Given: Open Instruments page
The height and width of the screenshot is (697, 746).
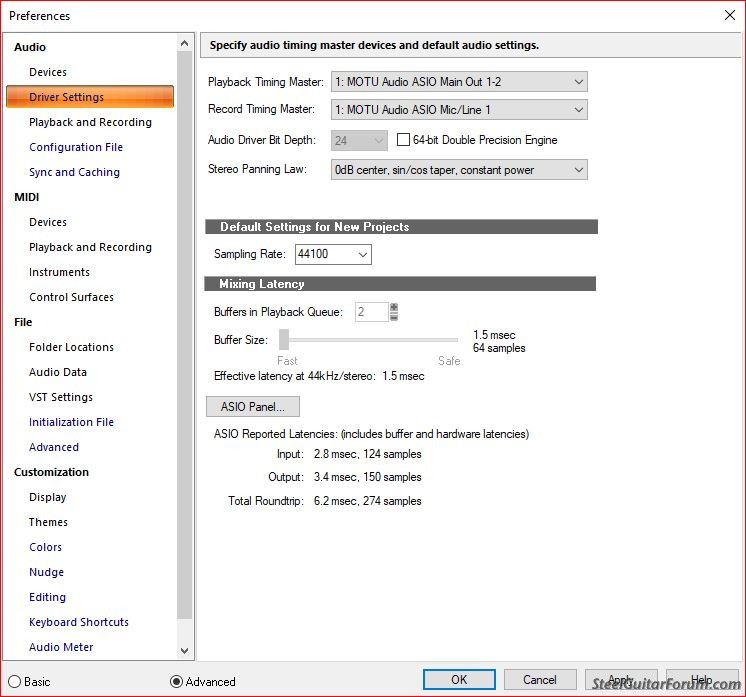Looking at the screenshot, I should coord(59,272).
